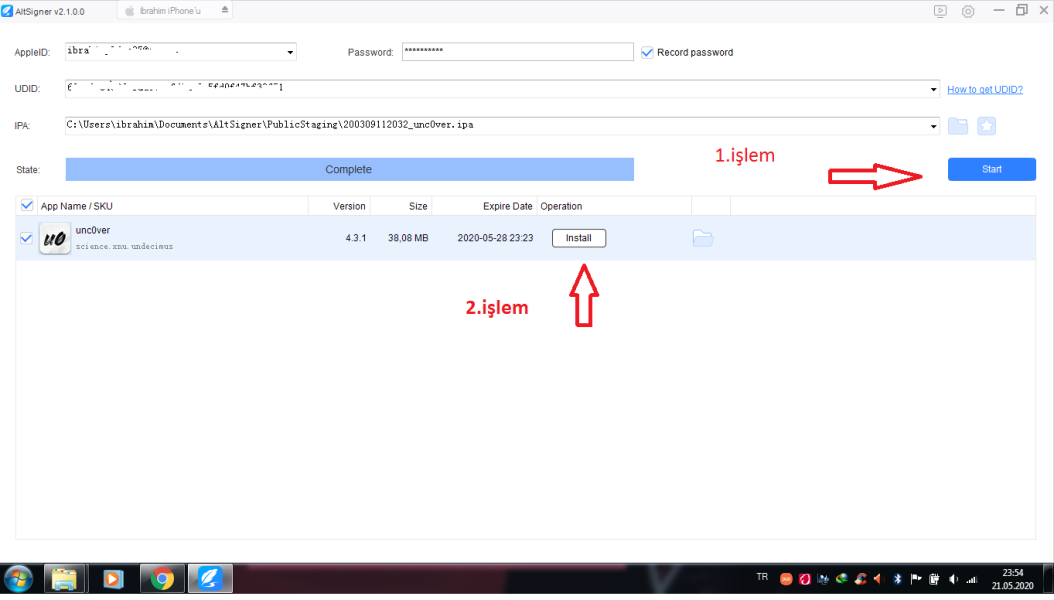Expand the UDID dropdown arrow
1054x600 pixels.
coord(933,89)
